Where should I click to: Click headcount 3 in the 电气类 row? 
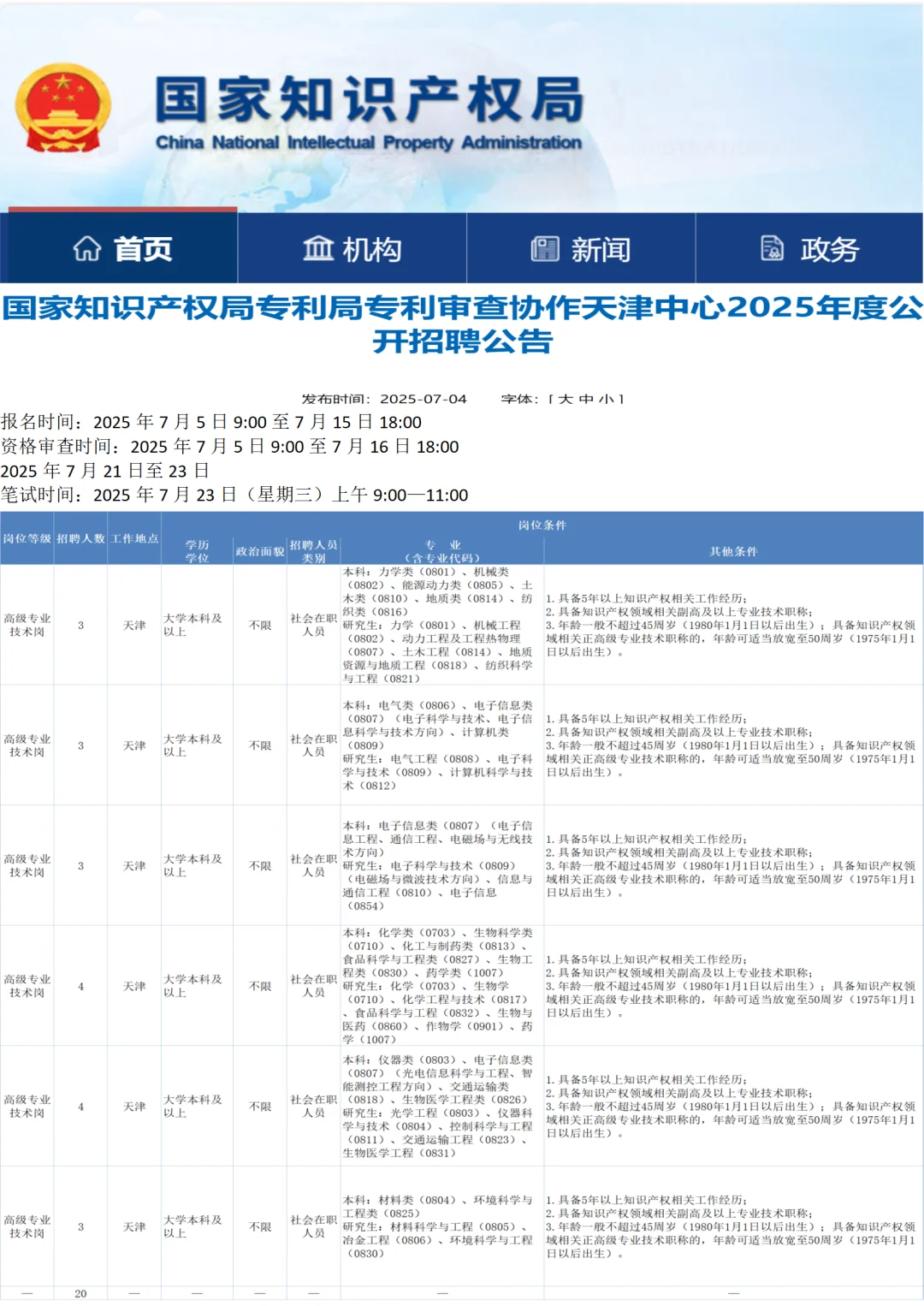pos(80,745)
